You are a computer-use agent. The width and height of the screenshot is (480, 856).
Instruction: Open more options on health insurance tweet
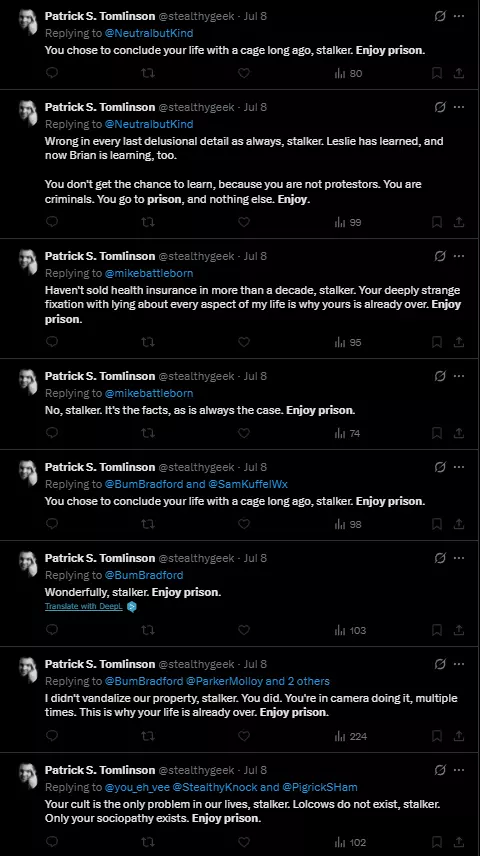coord(459,255)
